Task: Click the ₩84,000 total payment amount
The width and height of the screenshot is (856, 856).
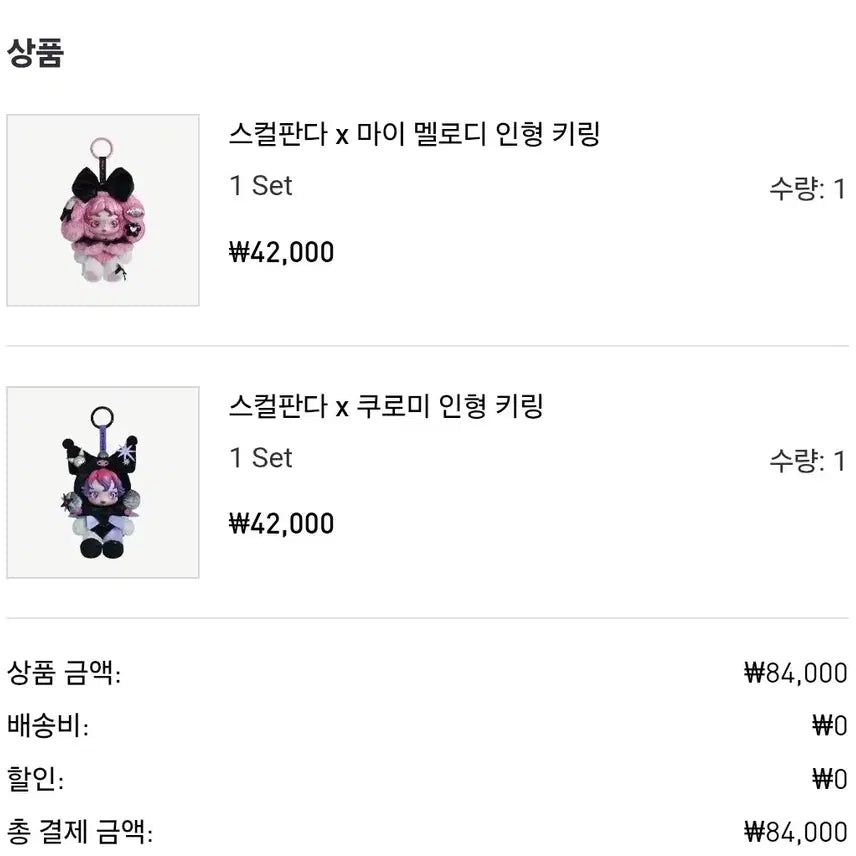Action: pos(796,831)
